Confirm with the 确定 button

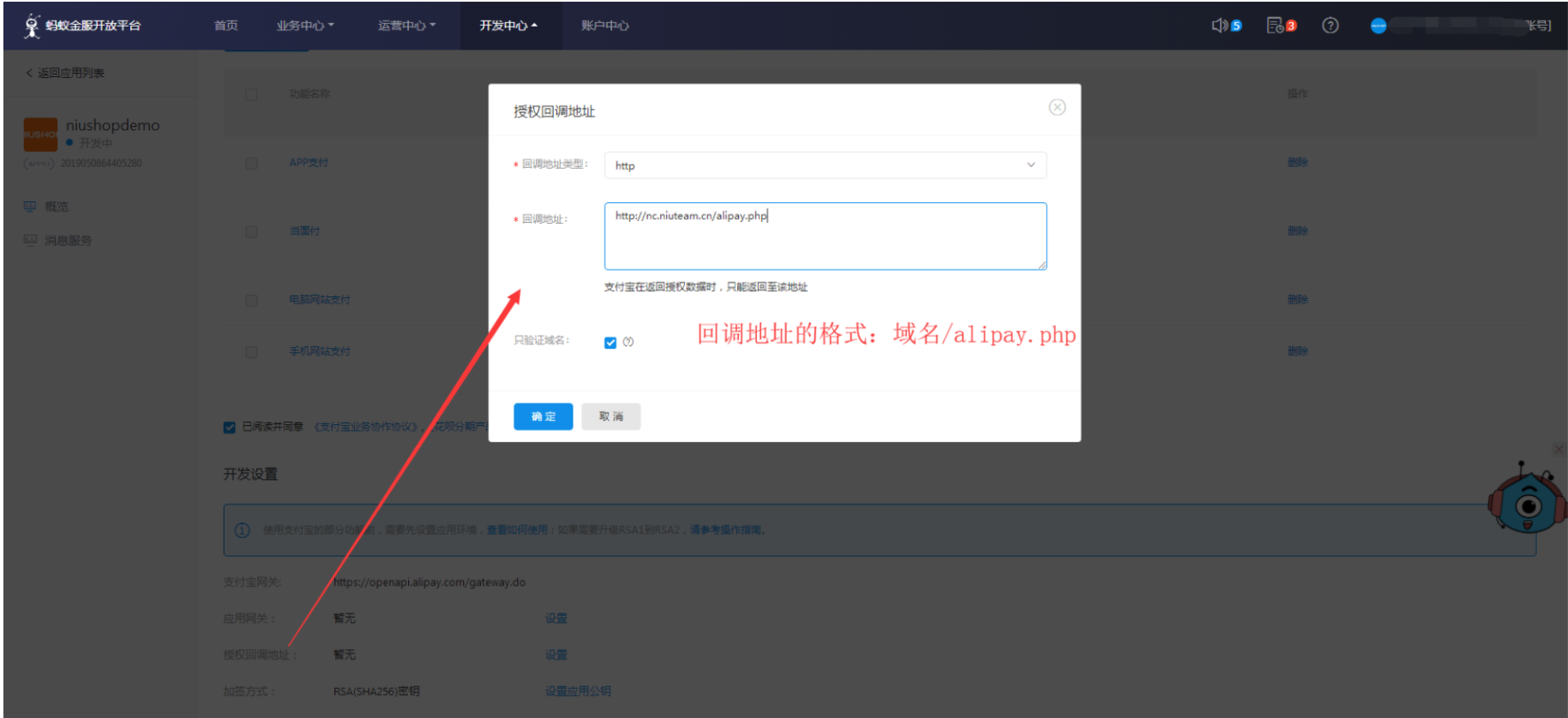544,416
